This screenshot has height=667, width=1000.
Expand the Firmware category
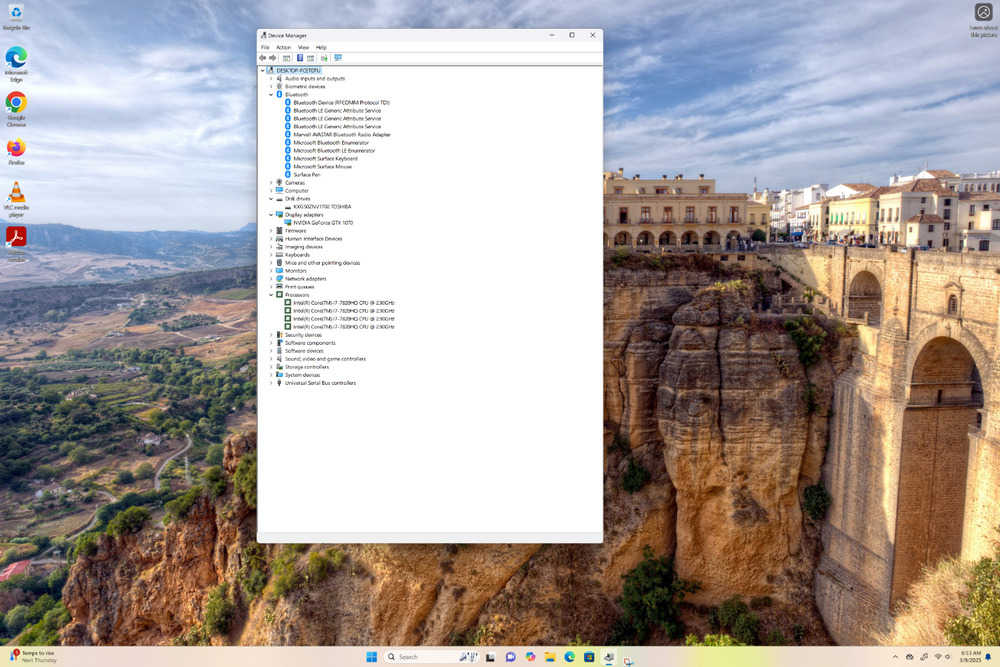[271, 231]
